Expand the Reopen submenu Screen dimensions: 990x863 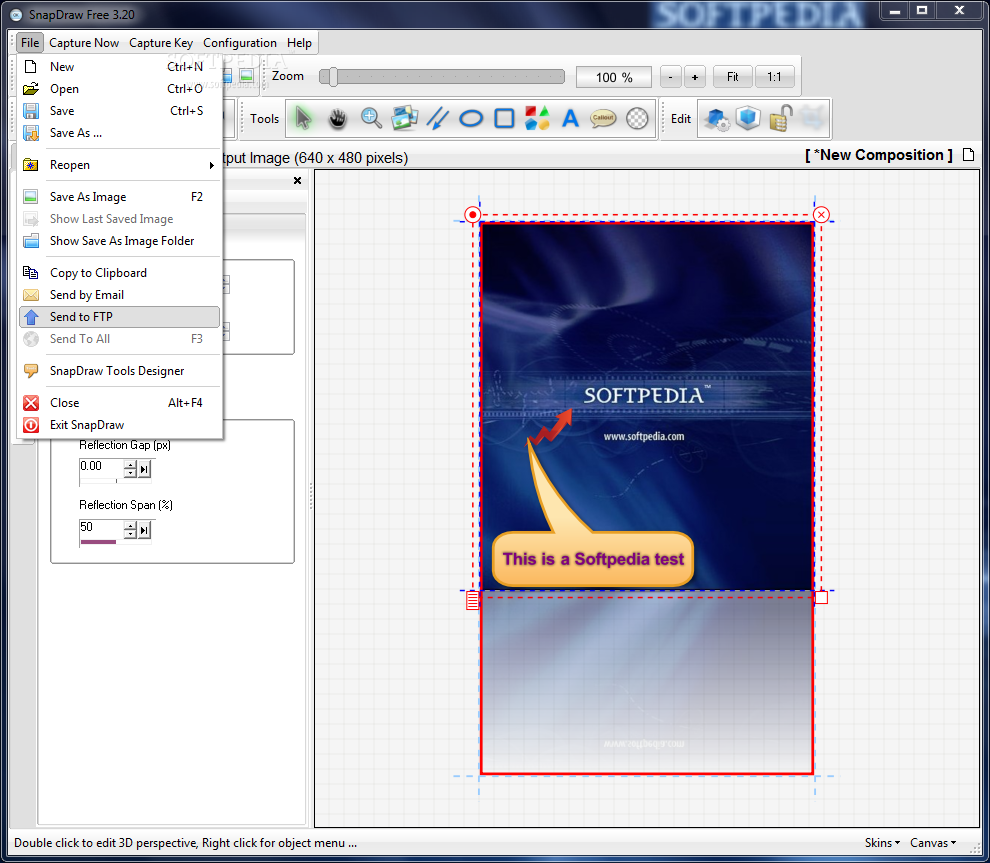[120, 165]
